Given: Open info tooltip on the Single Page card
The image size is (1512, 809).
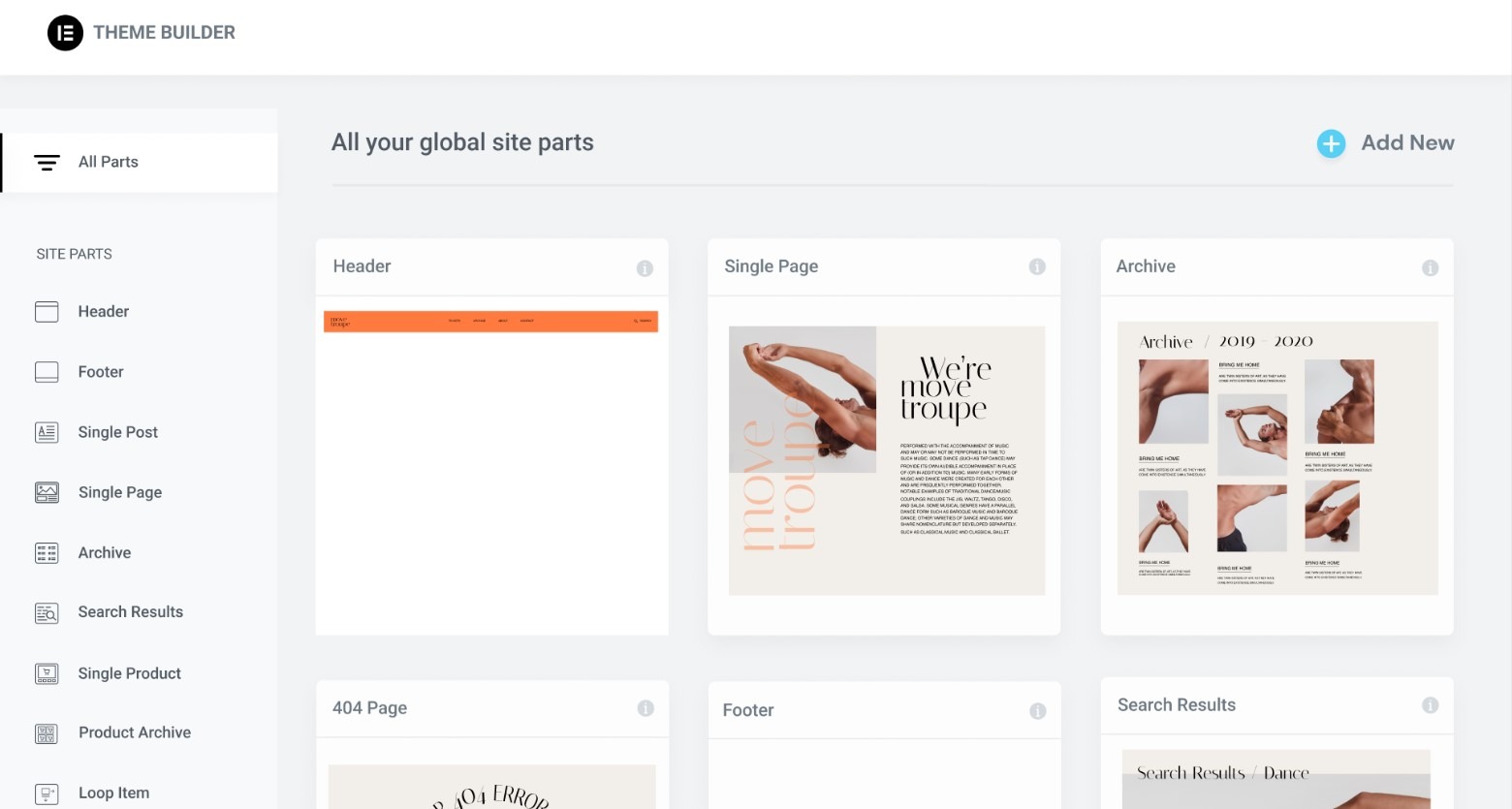Looking at the screenshot, I should click(x=1038, y=266).
